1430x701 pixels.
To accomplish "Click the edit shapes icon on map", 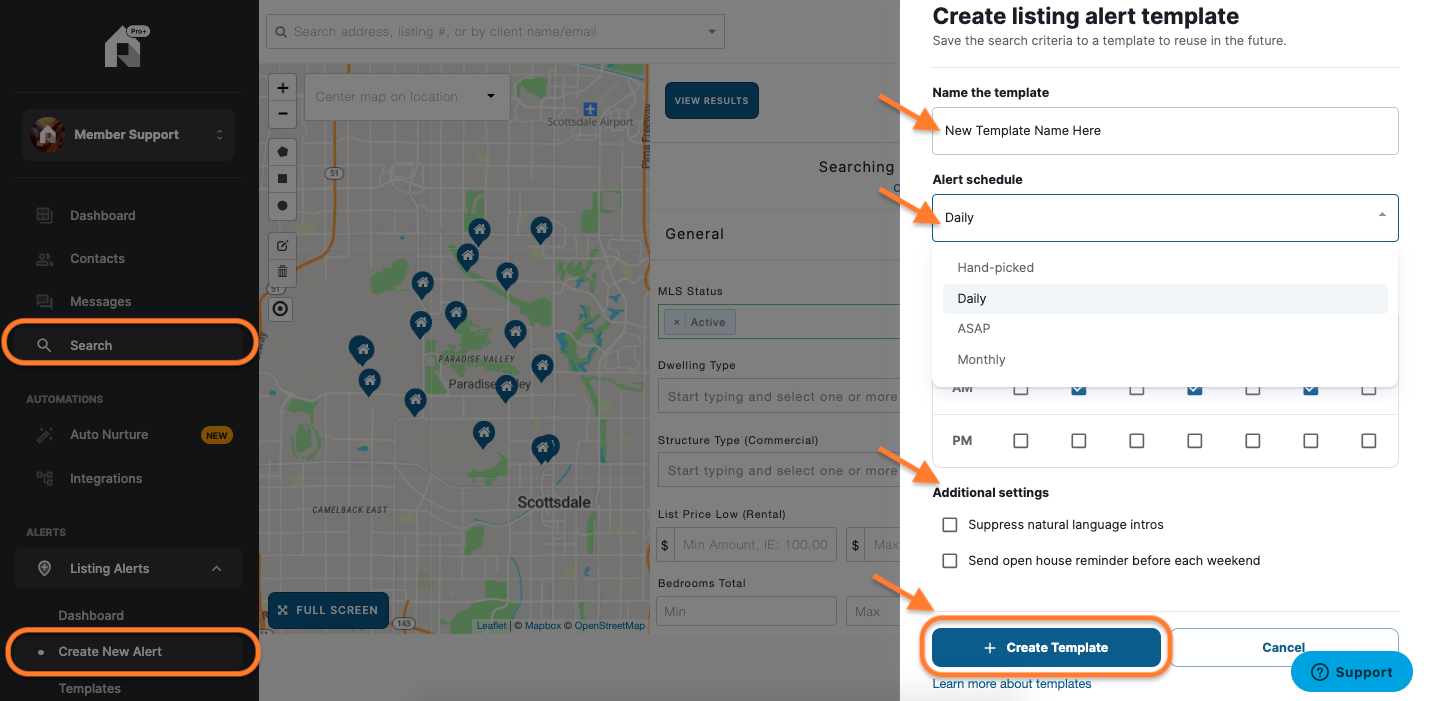I will 282,246.
